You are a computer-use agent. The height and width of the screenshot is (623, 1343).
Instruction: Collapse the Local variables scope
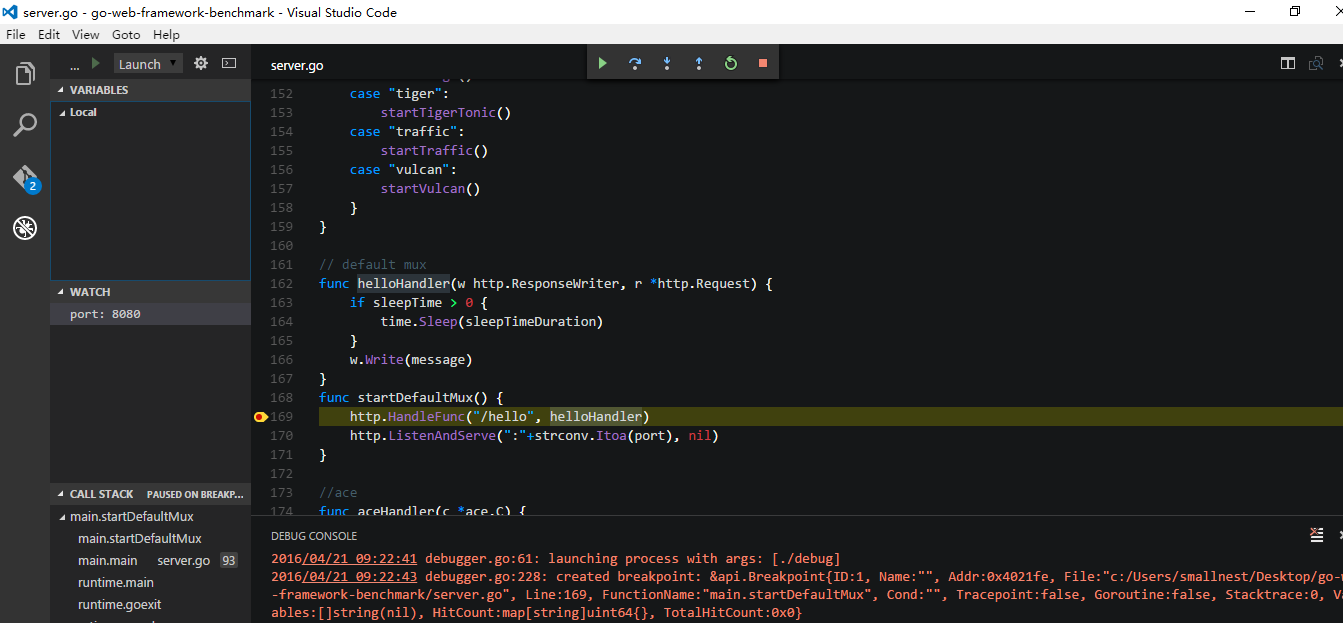pyautogui.click(x=63, y=113)
